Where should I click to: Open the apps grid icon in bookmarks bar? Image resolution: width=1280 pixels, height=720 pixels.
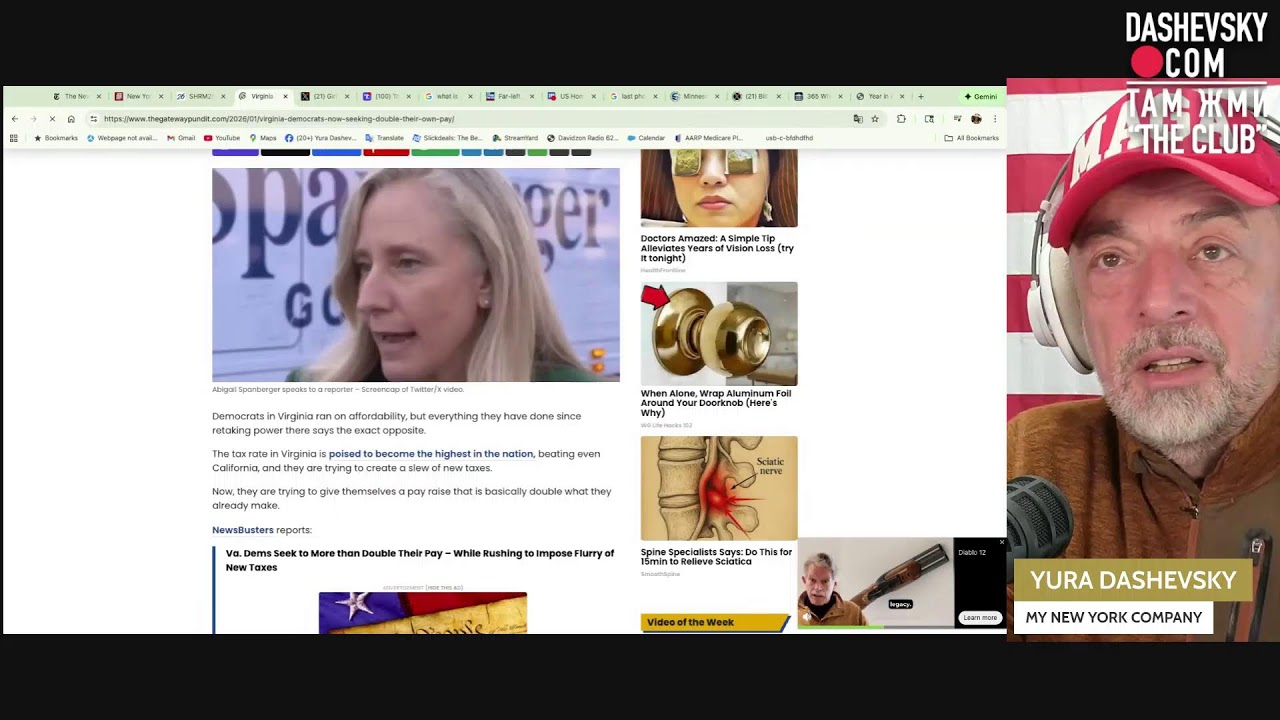point(14,138)
